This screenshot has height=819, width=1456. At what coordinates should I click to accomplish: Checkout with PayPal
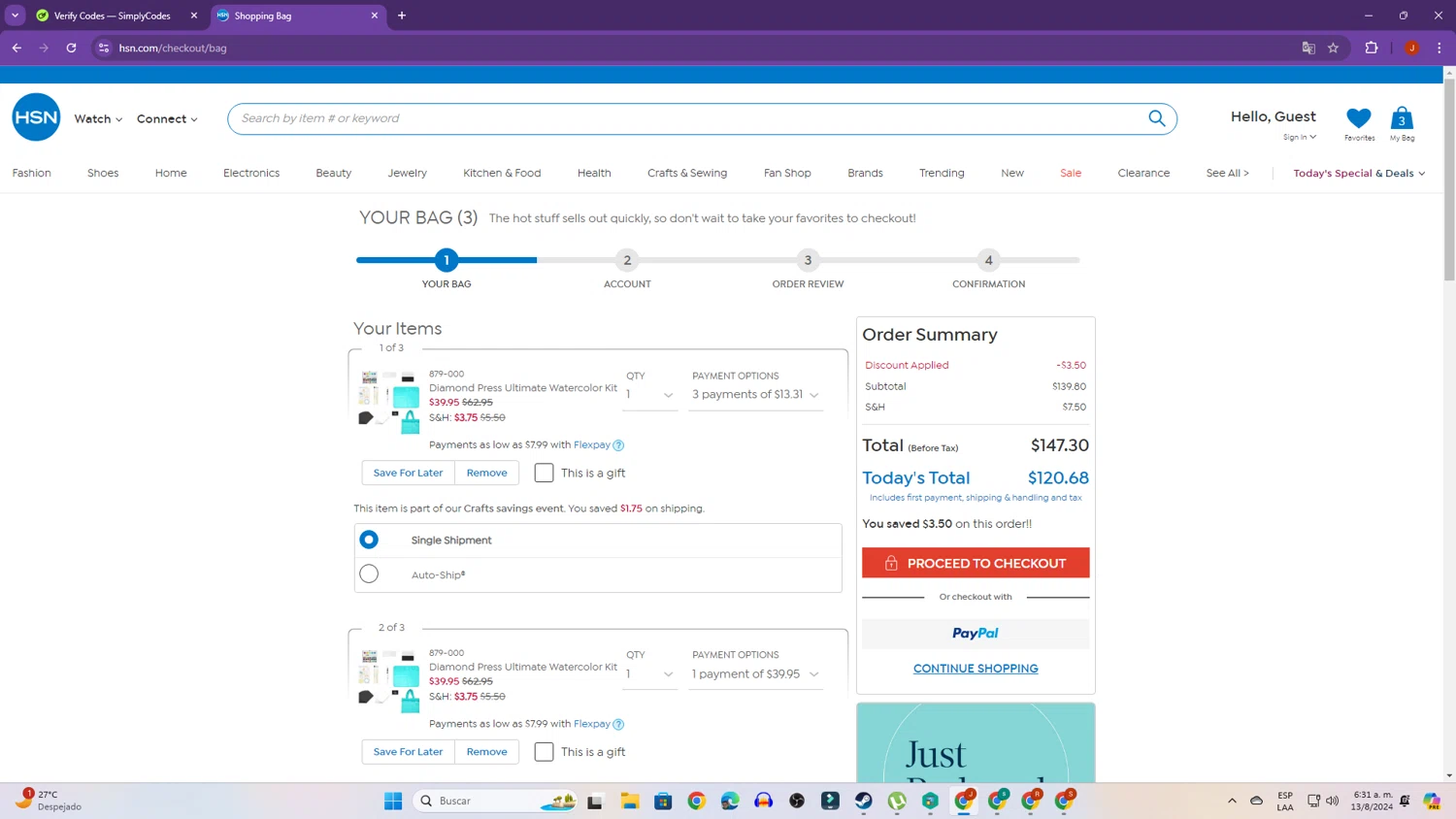coord(976,633)
